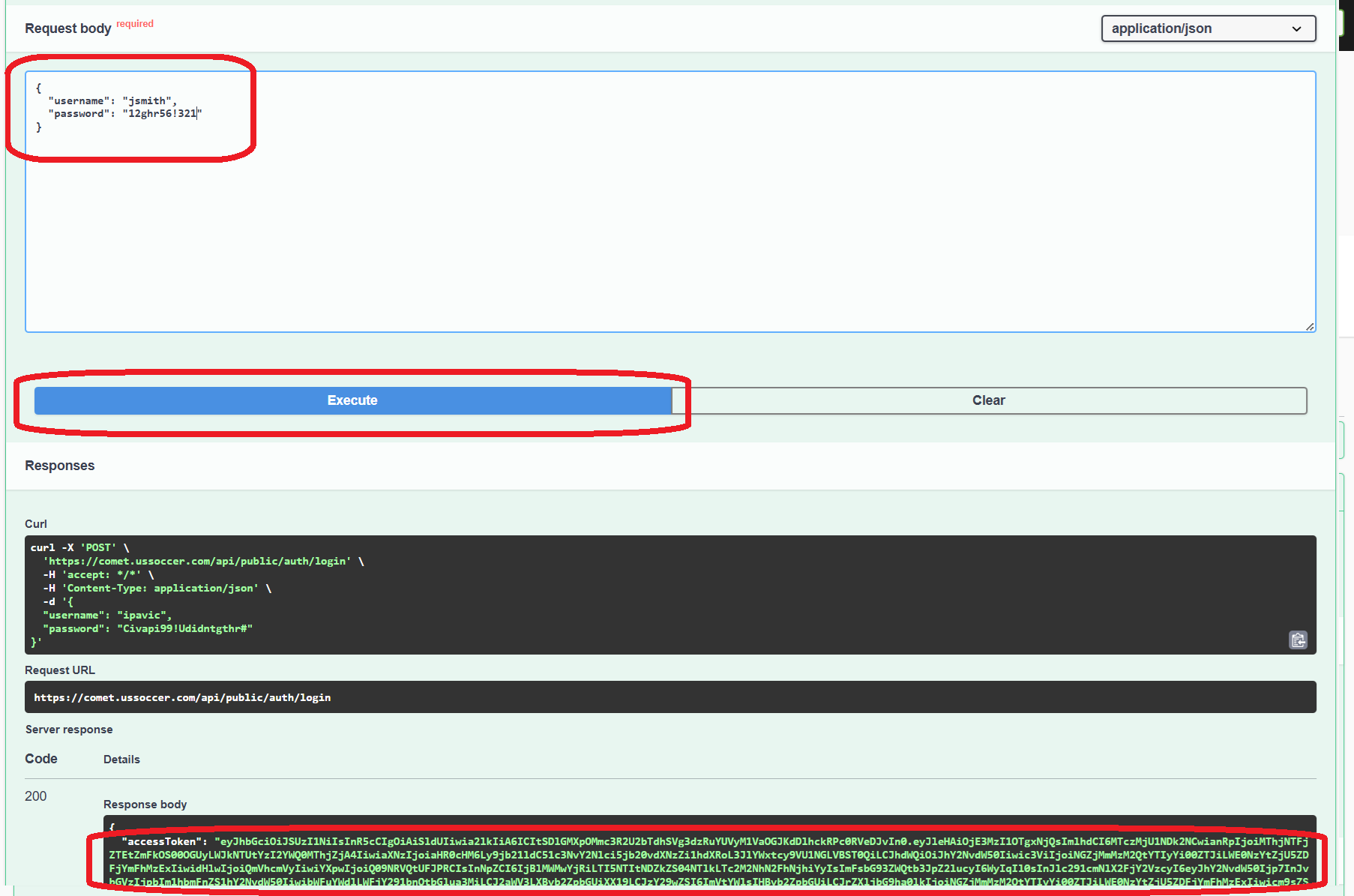Place cursor on the jsmith username value
Image resolution: width=1354 pixels, height=896 pixels.
(148, 100)
